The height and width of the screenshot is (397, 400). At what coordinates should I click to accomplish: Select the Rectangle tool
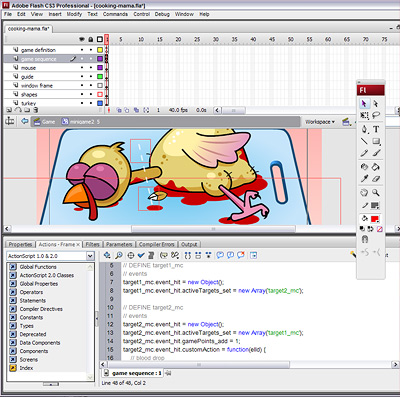[376, 141]
